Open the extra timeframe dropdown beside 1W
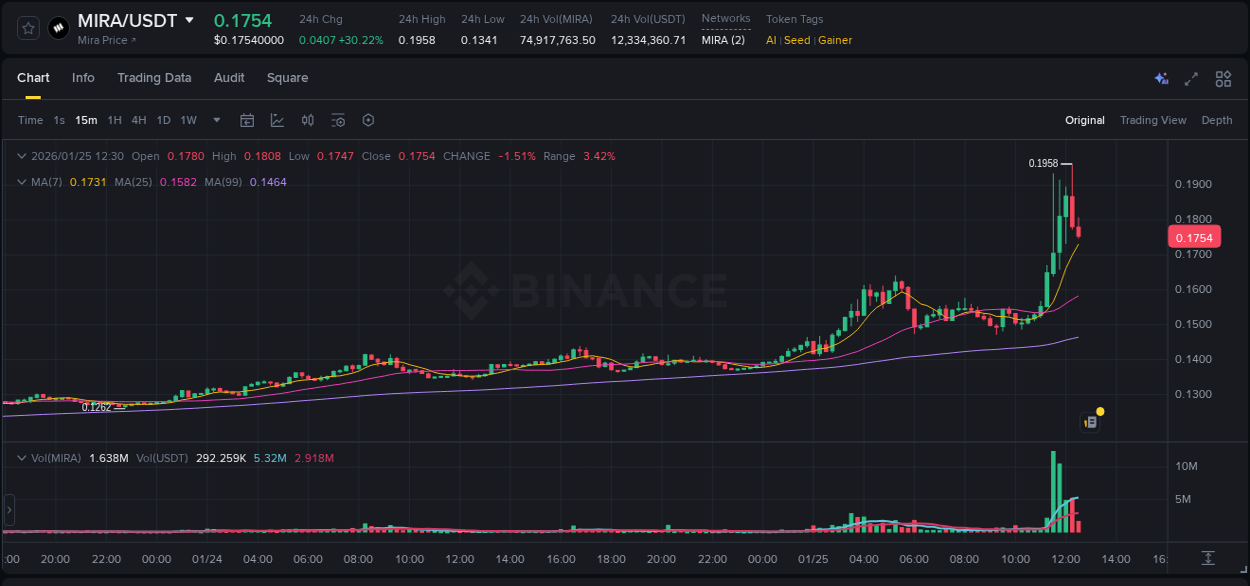Viewport: 1250px width, 586px height. coord(215,120)
